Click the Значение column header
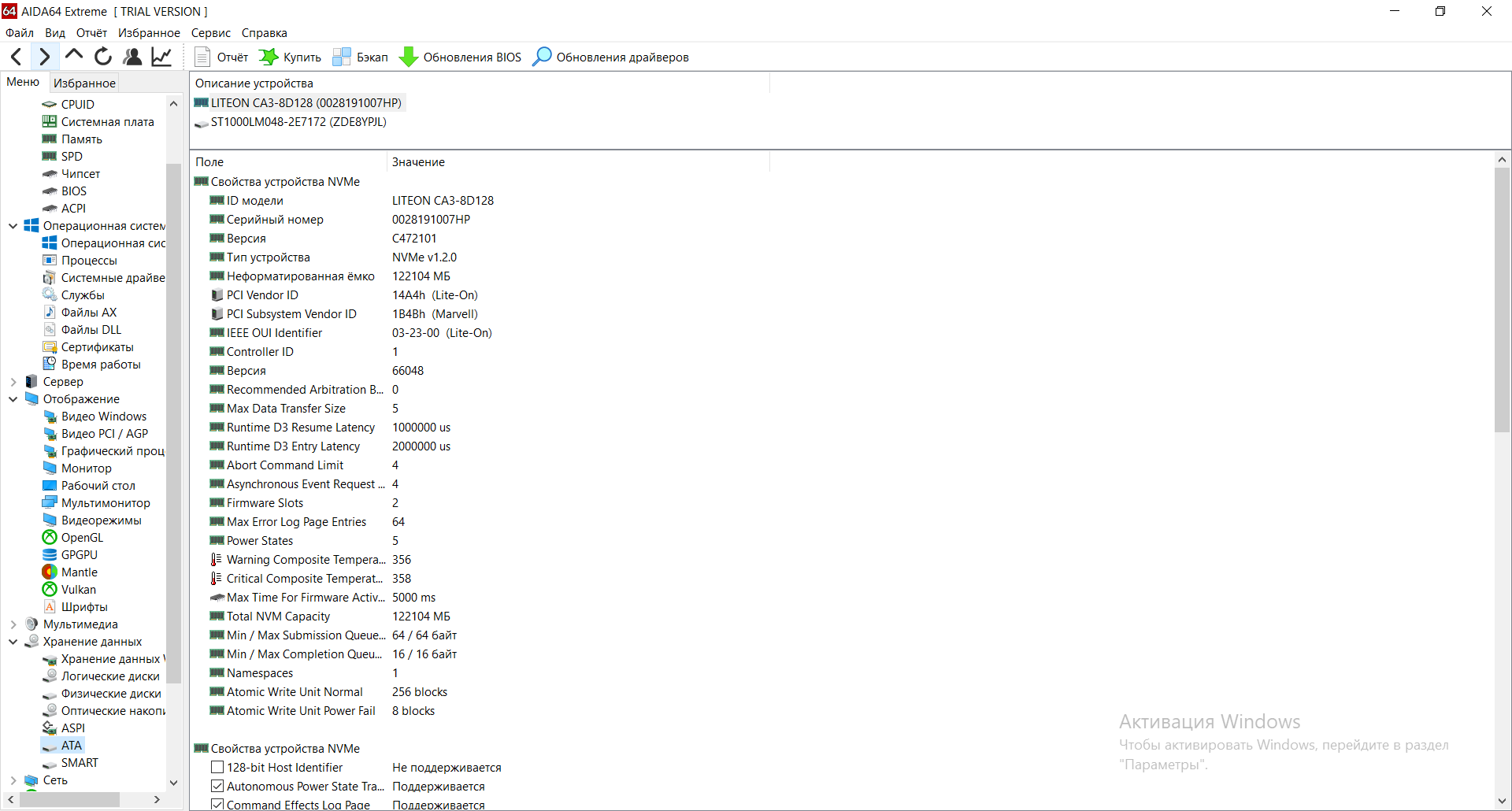Viewport: 1512px width, 811px height. point(578,161)
